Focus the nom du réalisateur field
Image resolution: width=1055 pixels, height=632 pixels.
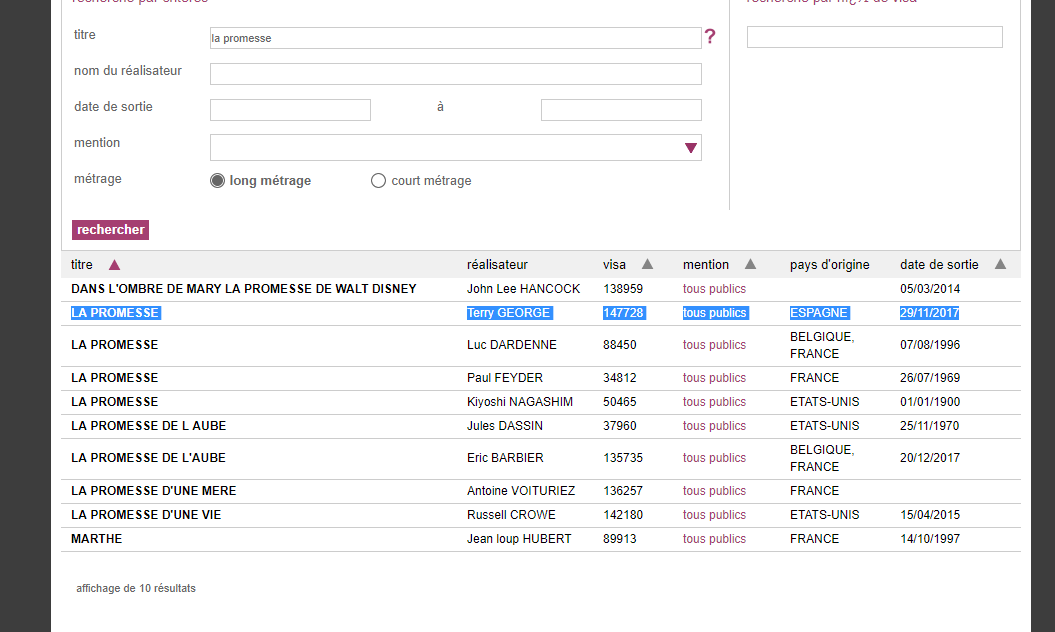click(456, 74)
